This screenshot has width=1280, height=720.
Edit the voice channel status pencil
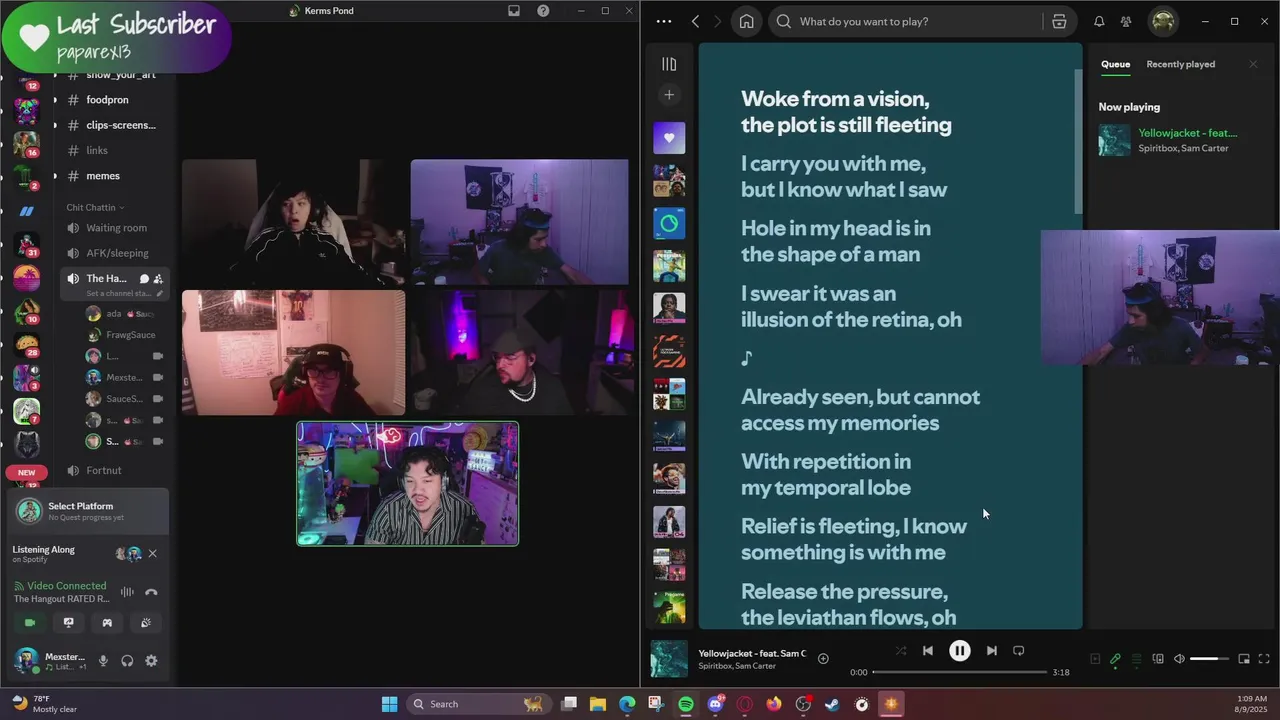pos(159,294)
